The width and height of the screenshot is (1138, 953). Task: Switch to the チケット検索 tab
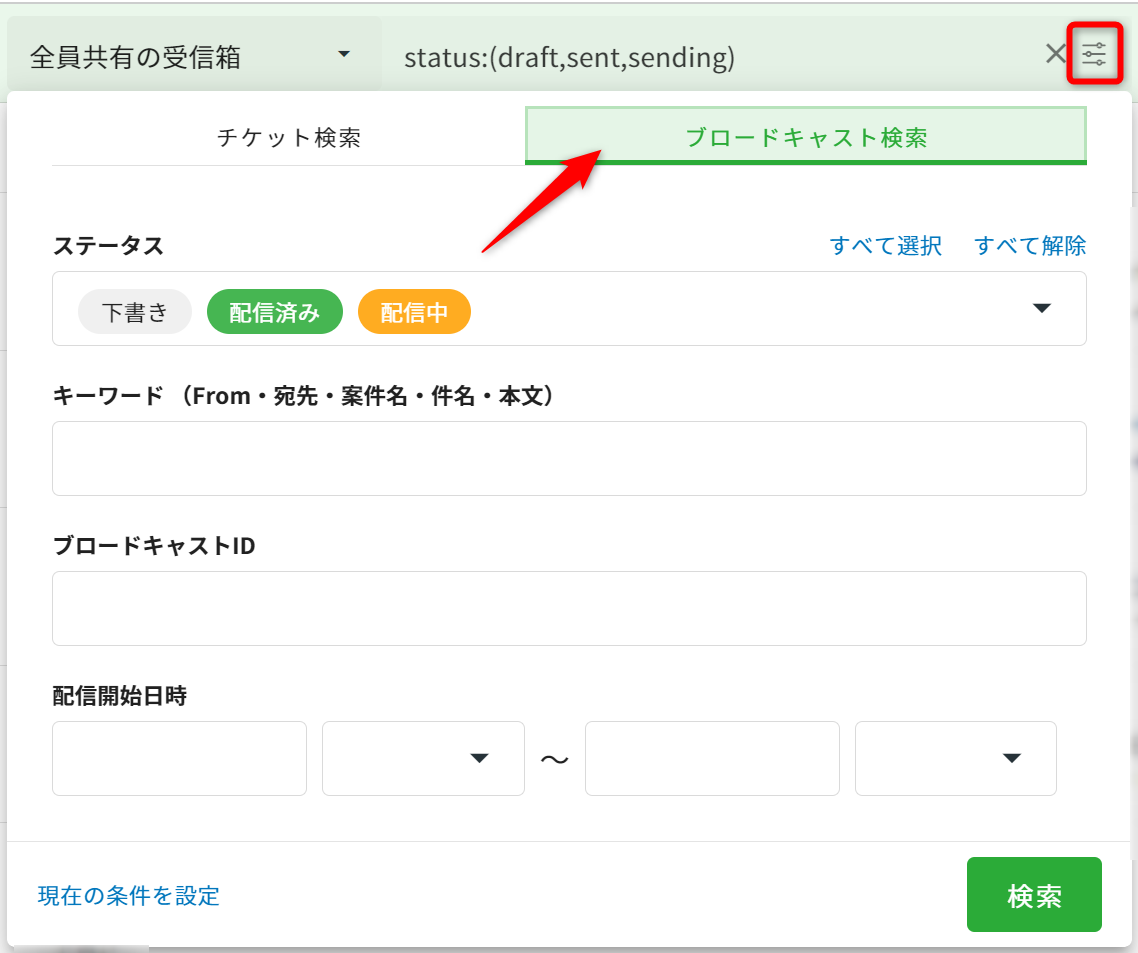[x=288, y=136]
